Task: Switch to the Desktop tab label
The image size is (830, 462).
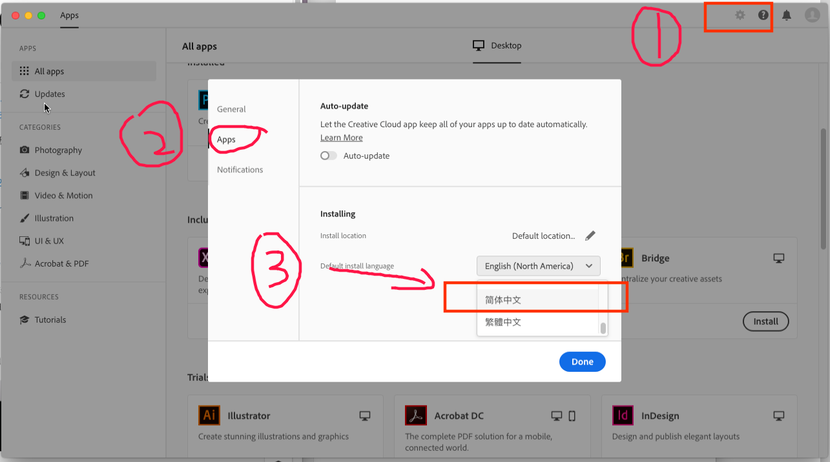Action: click(x=506, y=46)
